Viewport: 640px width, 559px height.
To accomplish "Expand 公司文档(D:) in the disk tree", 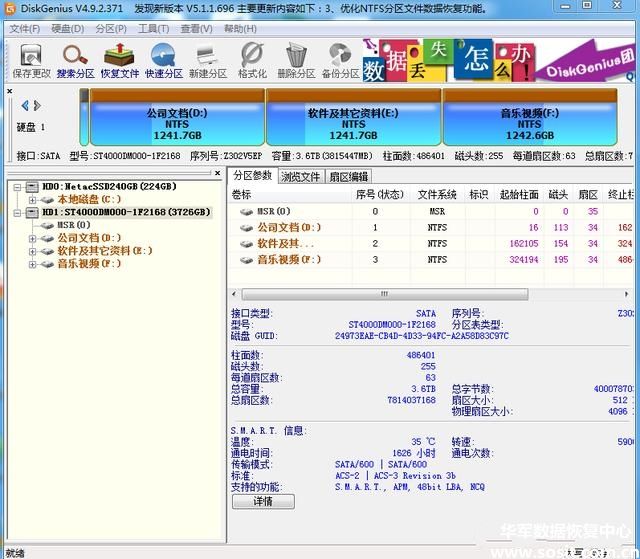I will 33,238.
